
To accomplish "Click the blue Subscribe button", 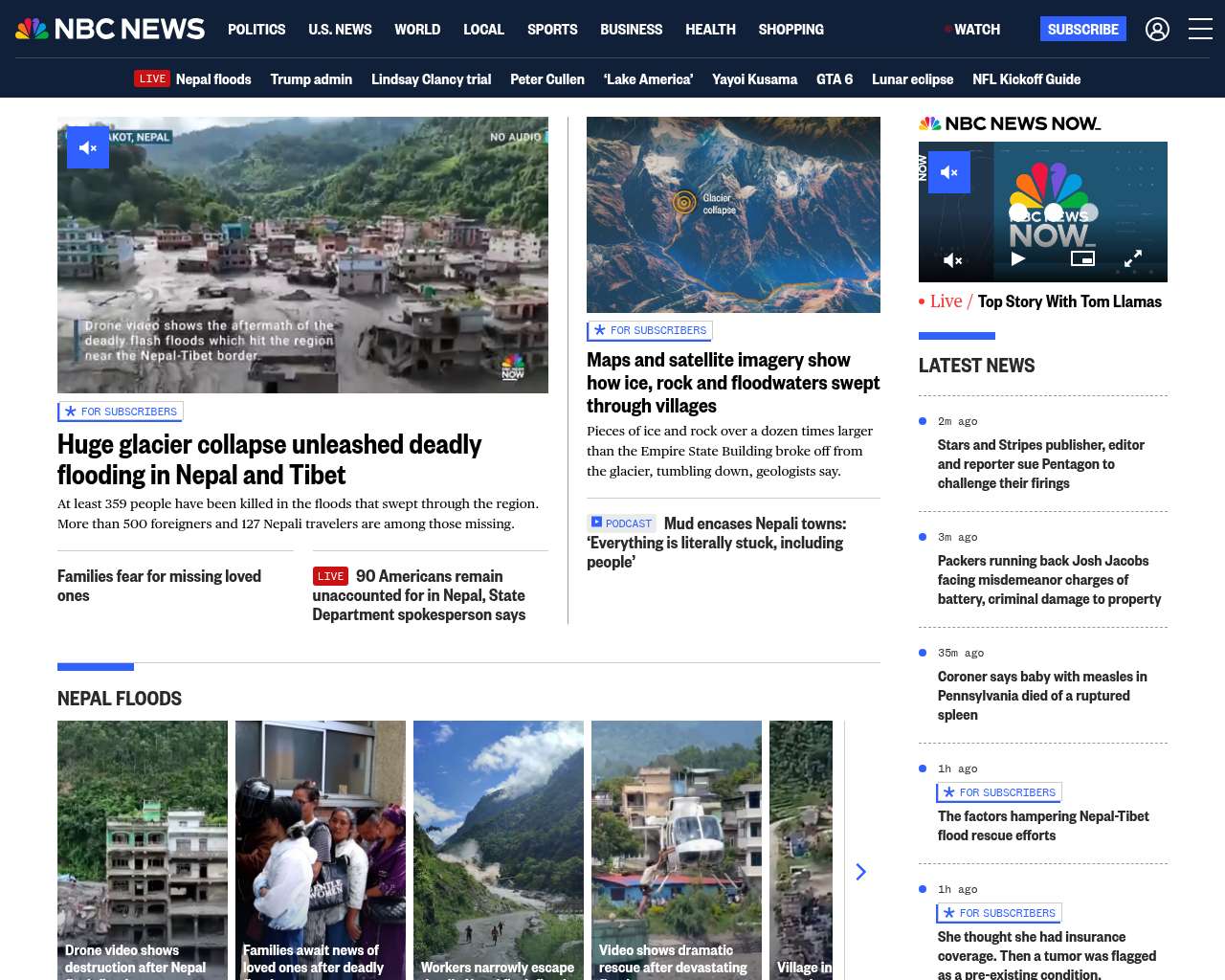I will pyautogui.click(x=1083, y=29).
